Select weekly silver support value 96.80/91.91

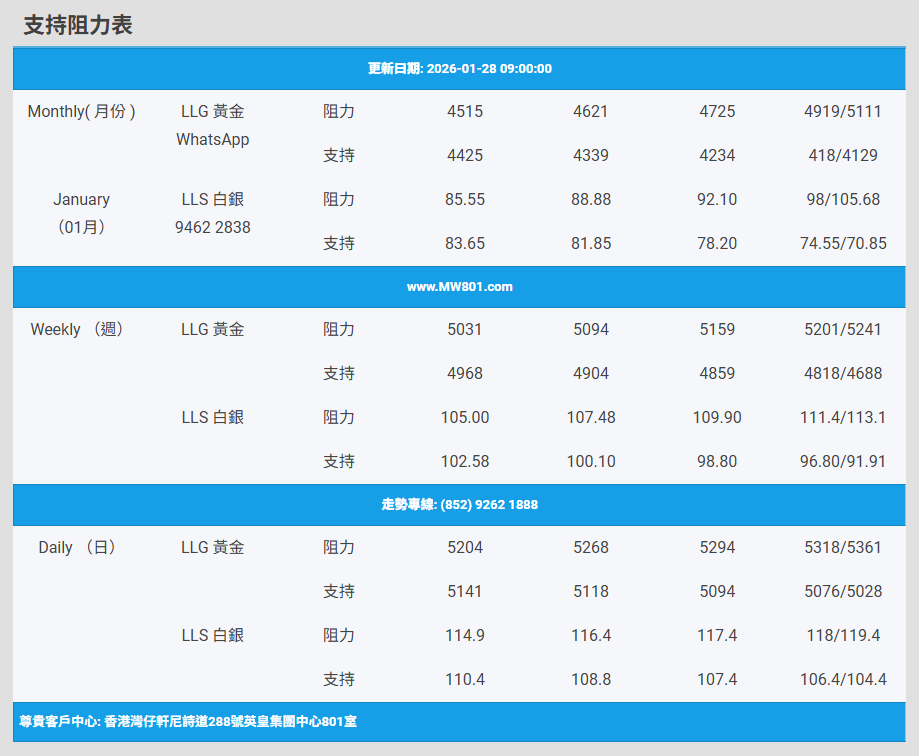[x=842, y=462]
